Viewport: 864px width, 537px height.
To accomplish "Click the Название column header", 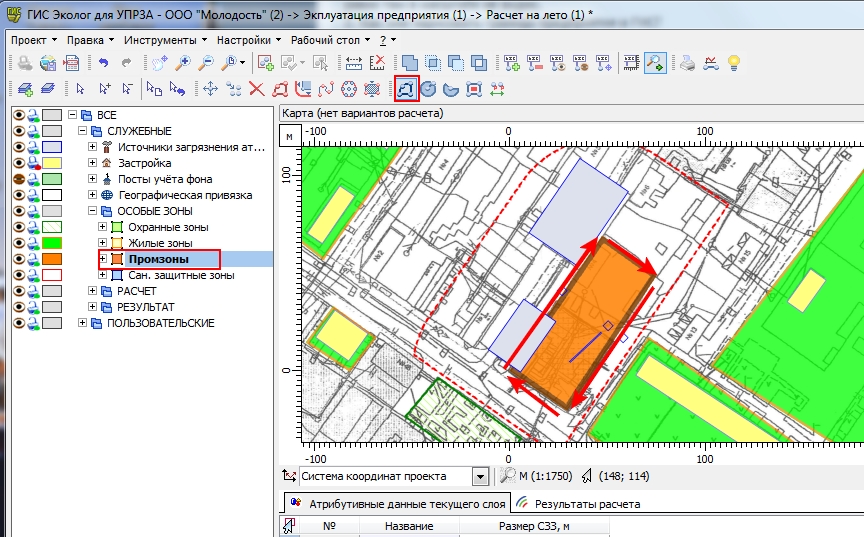I will click(x=408, y=526).
